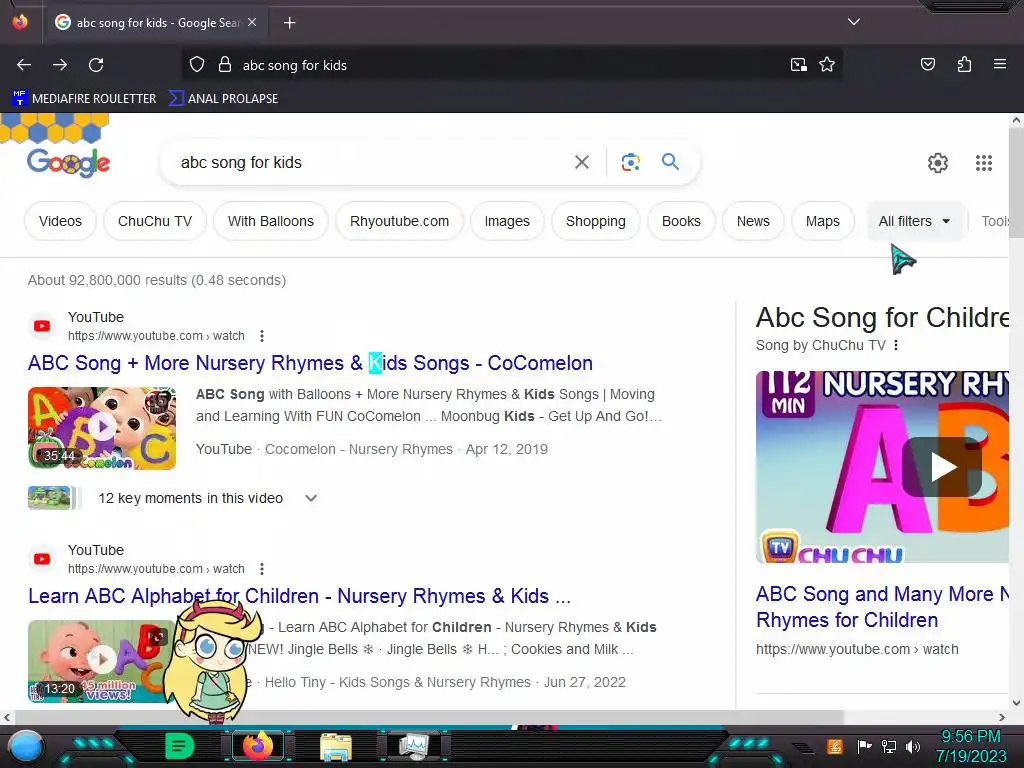Search by image with Google Lens
This screenshot has height=768, width=1024.
[630, 162]
